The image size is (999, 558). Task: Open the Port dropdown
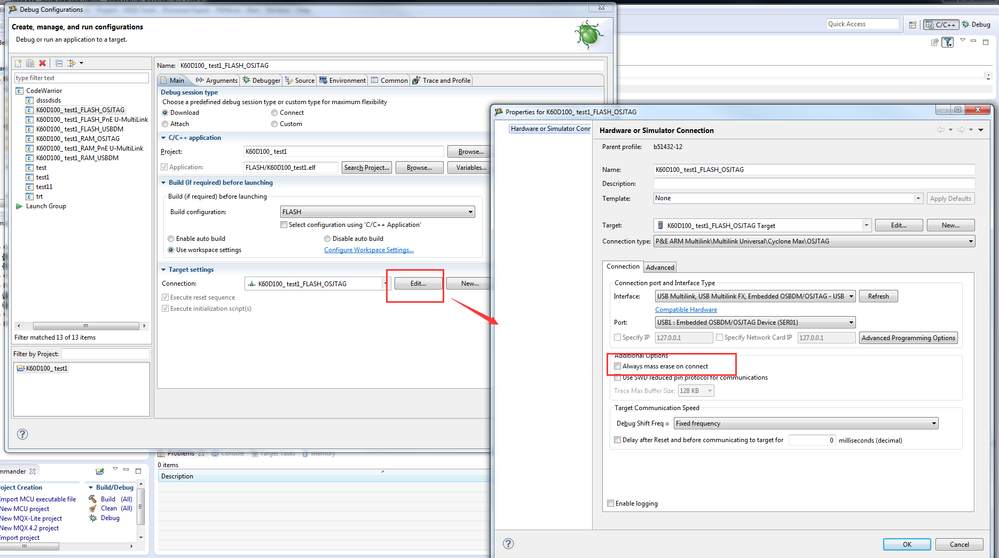click(755, 322)
